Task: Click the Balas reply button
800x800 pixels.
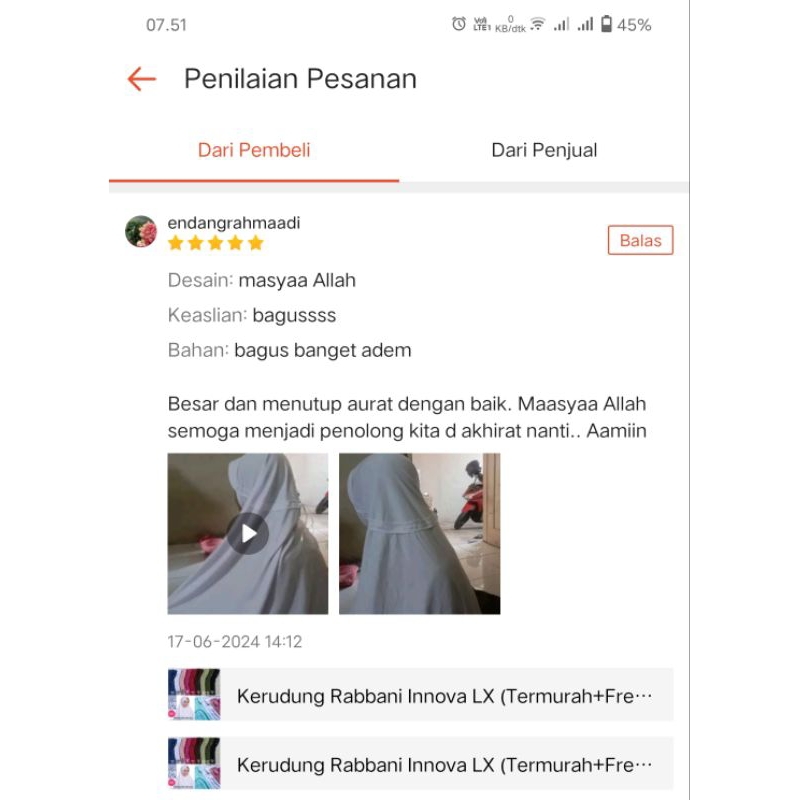Action: pos(640,240)
